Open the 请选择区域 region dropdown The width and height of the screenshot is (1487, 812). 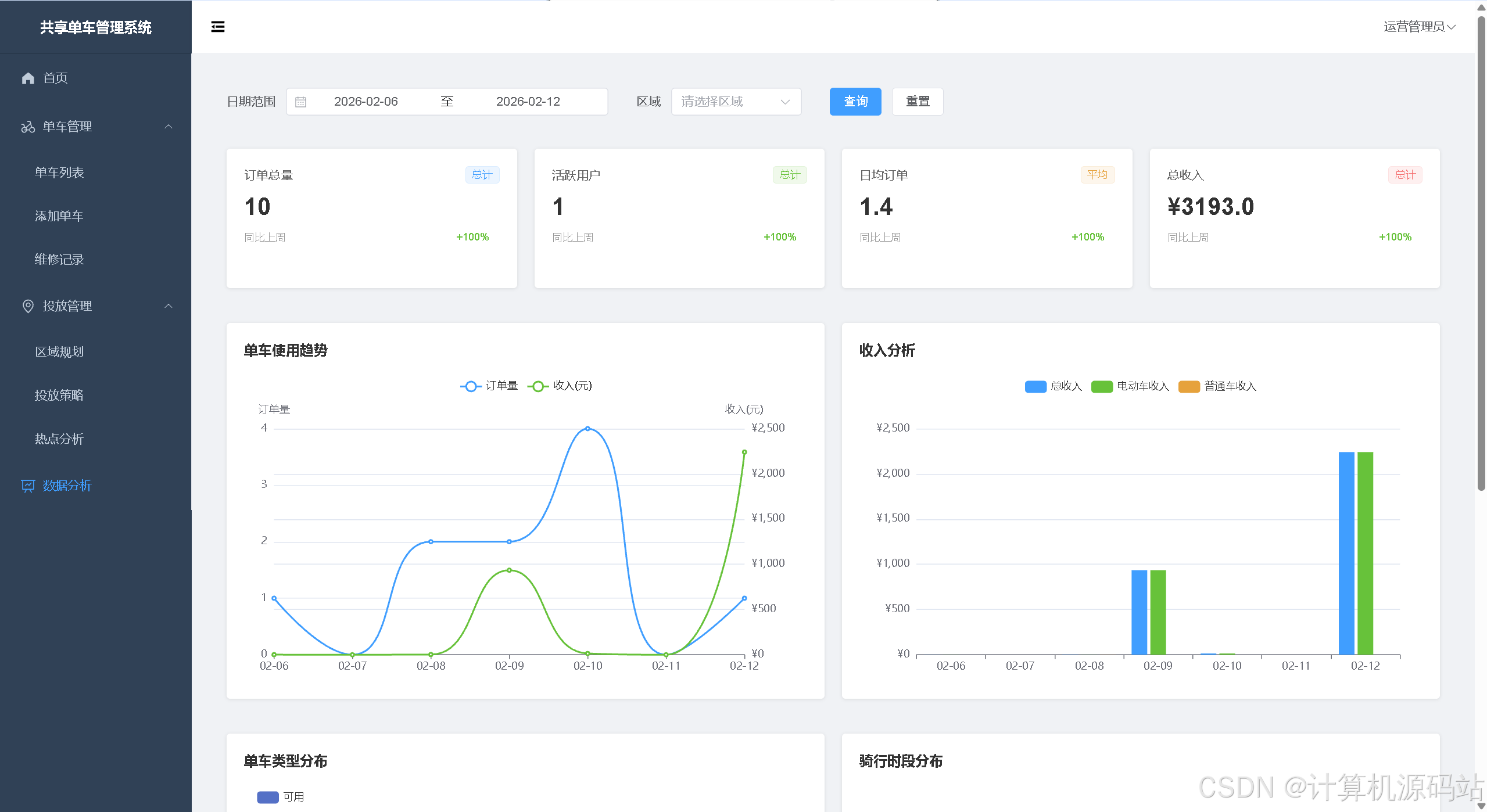(736, 102)
